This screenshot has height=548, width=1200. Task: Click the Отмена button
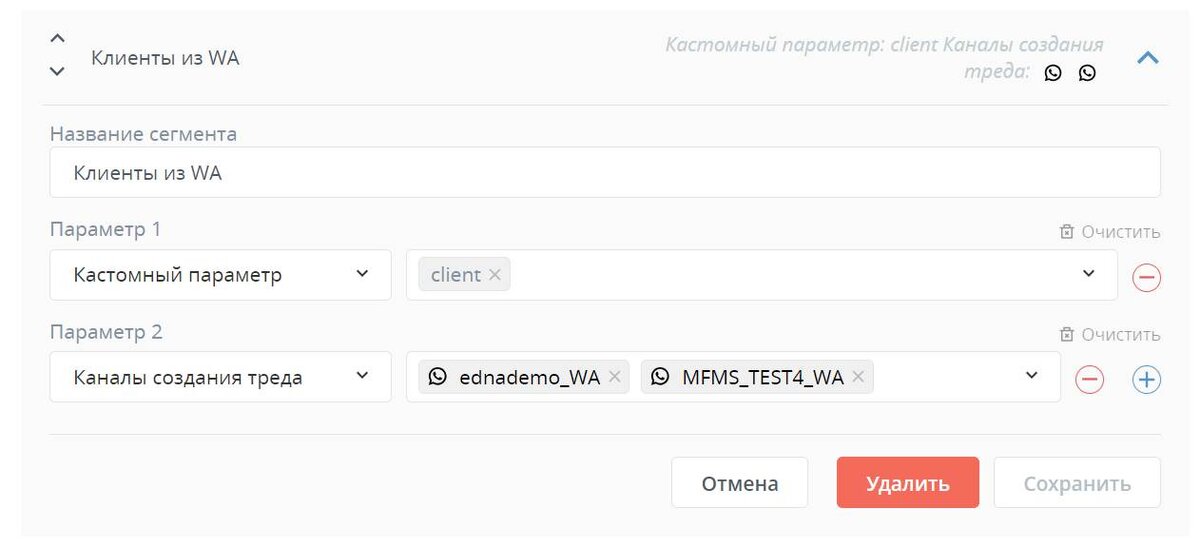(740, 483)
